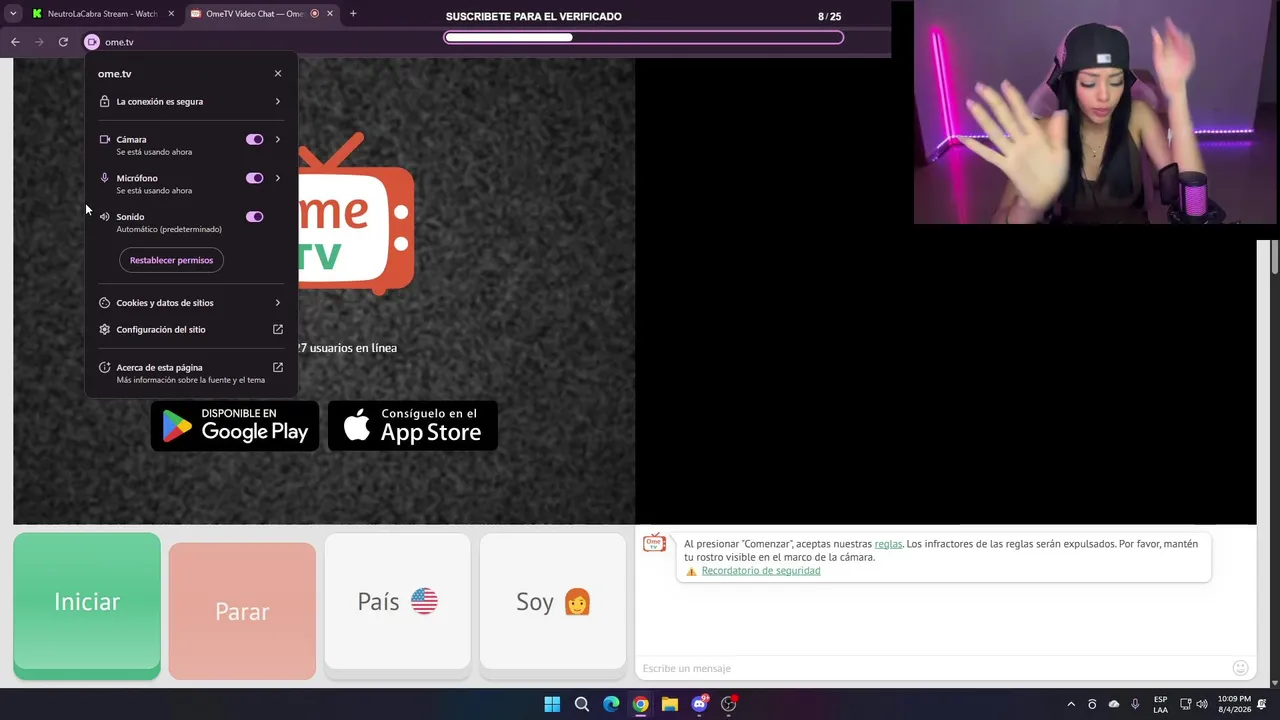This screenshot has width=1280, height=720.
Task: Open Cookies y datos de sitios
Action: tap(190, 303)
